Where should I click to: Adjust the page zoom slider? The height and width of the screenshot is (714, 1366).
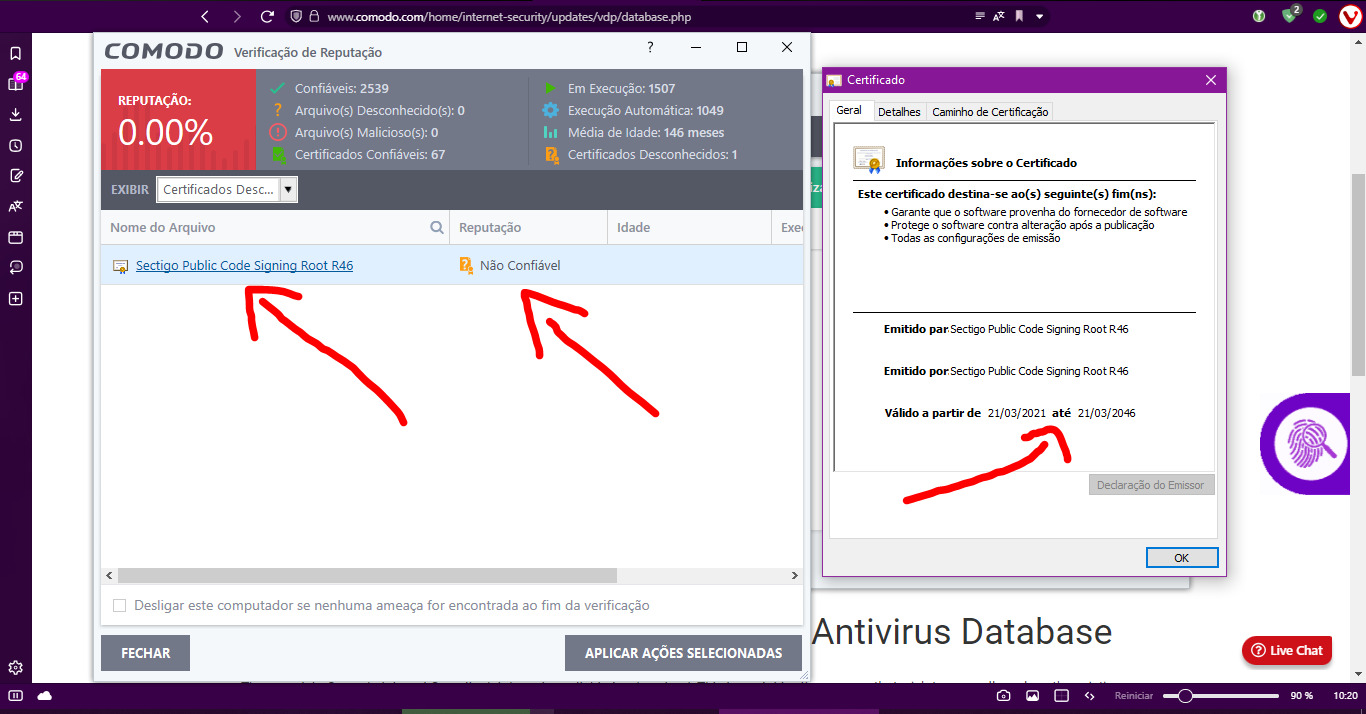tap(1221, 695)
